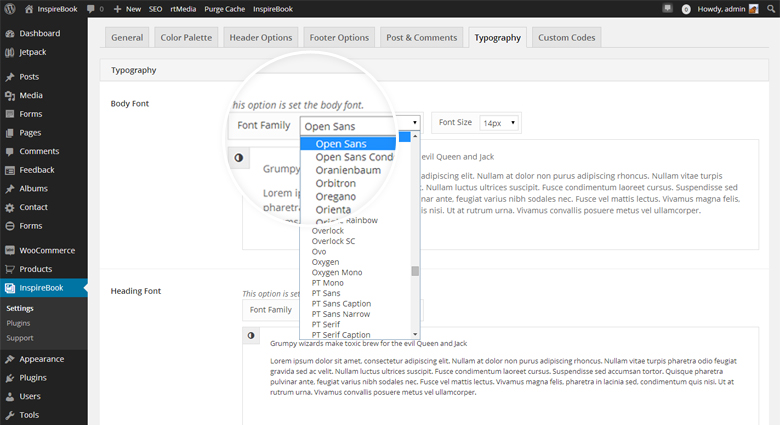Click the Plugins plug icon
This screenshot has width=780, height=425.
9,378
